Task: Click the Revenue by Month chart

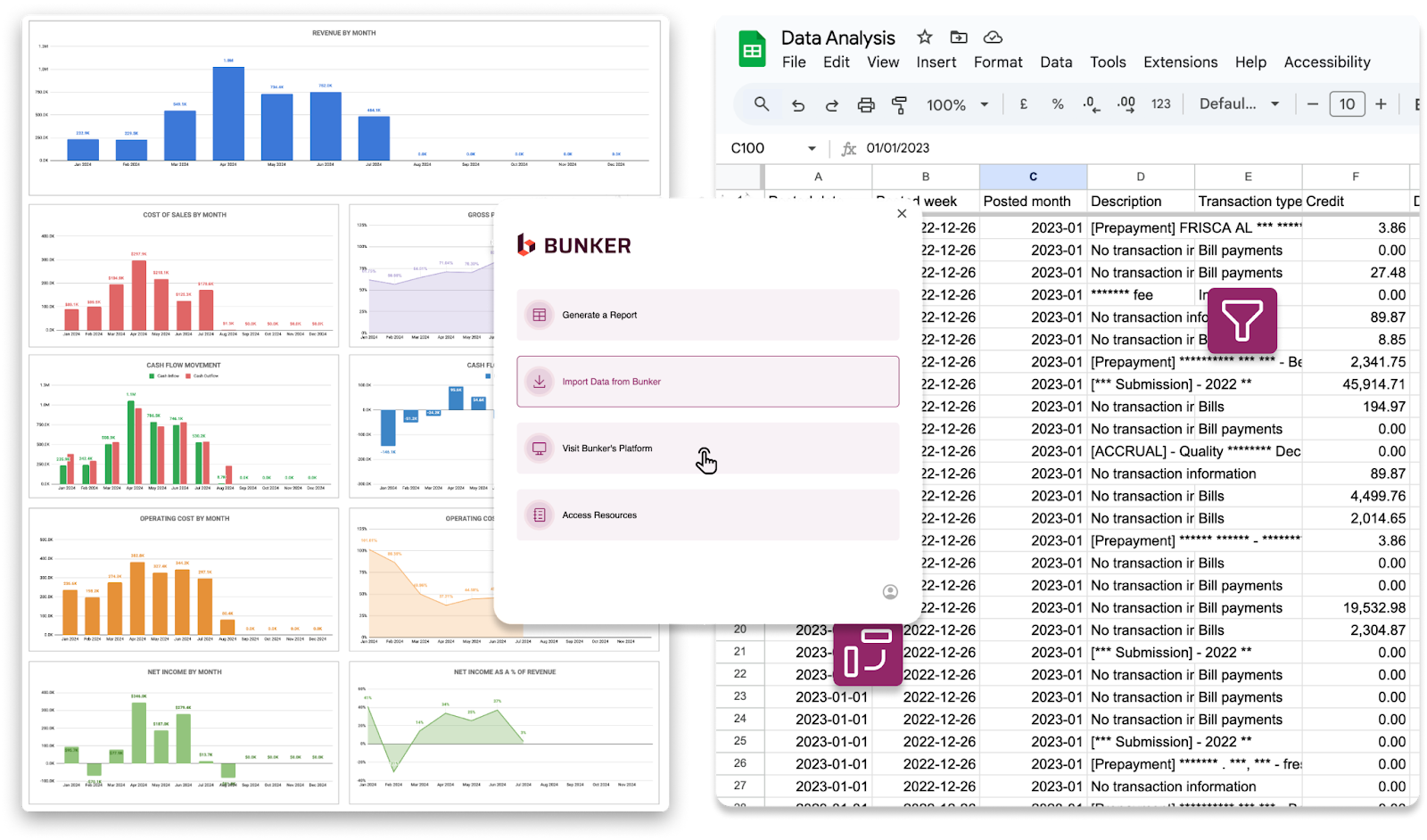Action: pyautogui.click(x=344, y=108)
